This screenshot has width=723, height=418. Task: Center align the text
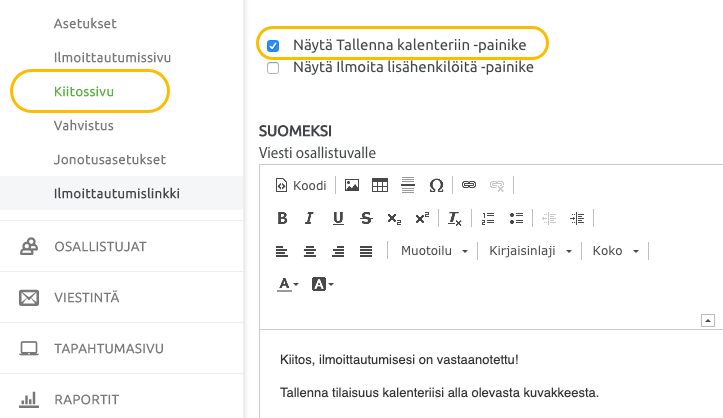click(310, 251)
